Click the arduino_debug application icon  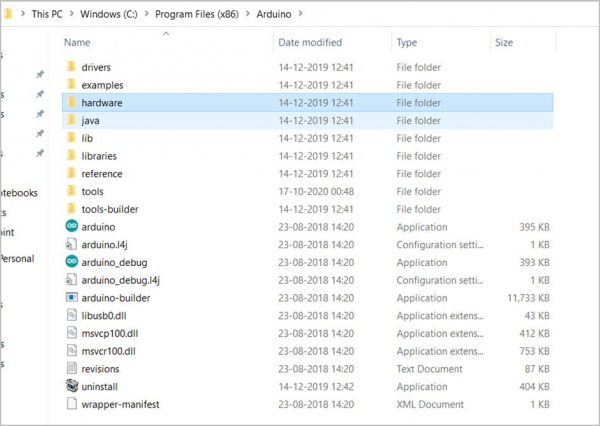click(x=72, y=262)
